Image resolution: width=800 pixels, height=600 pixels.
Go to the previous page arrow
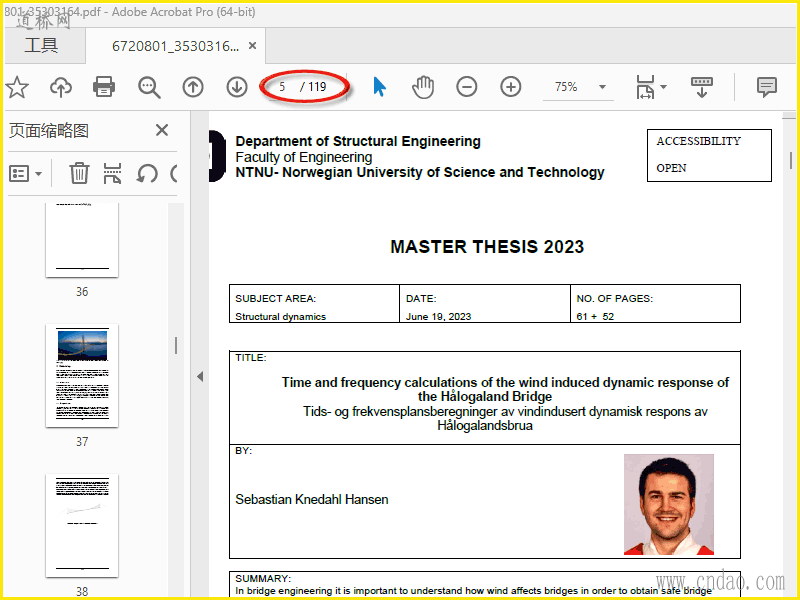(x=193, y=87)
